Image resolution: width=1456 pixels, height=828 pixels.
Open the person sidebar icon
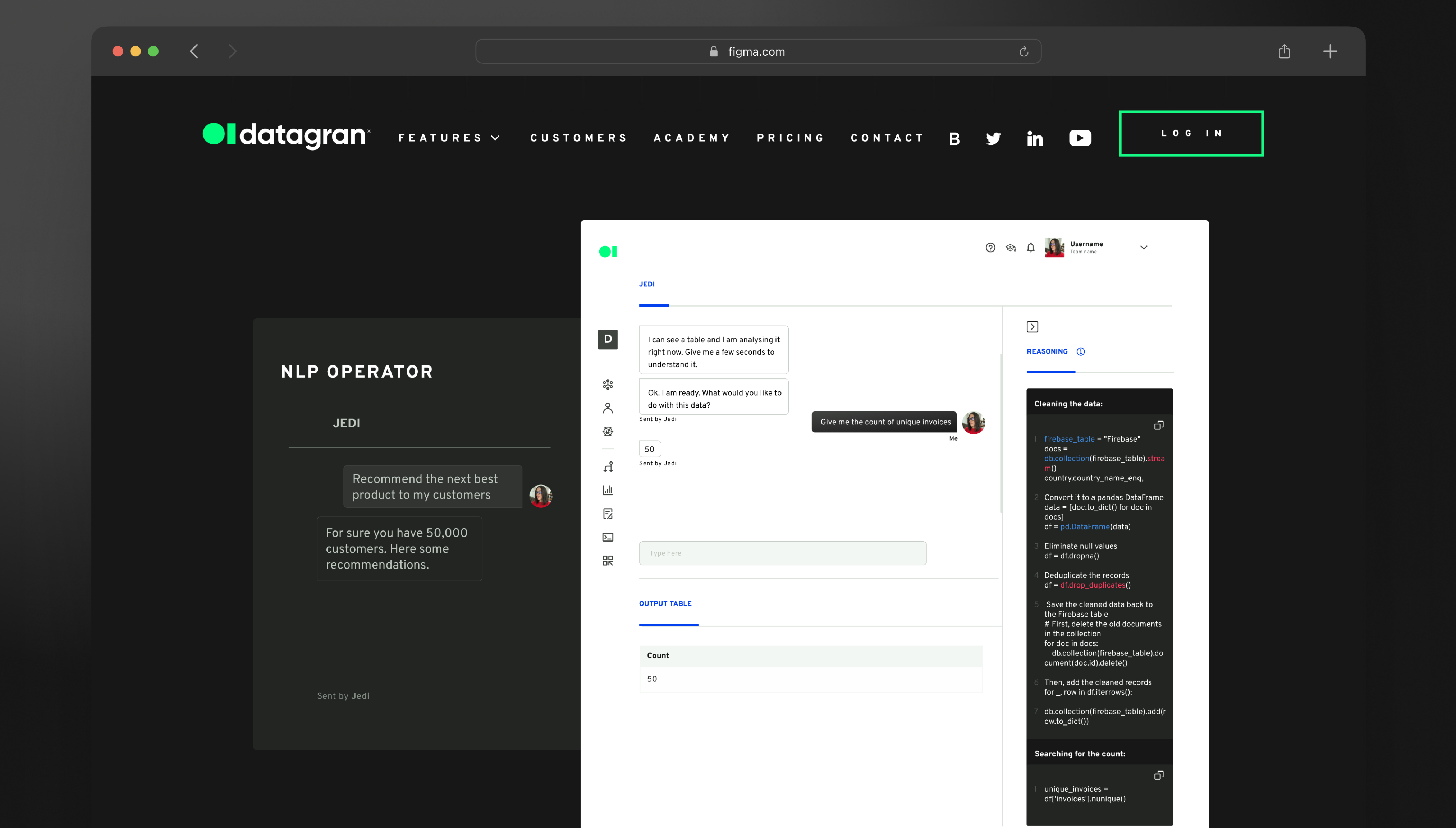(x=608, y=408)
